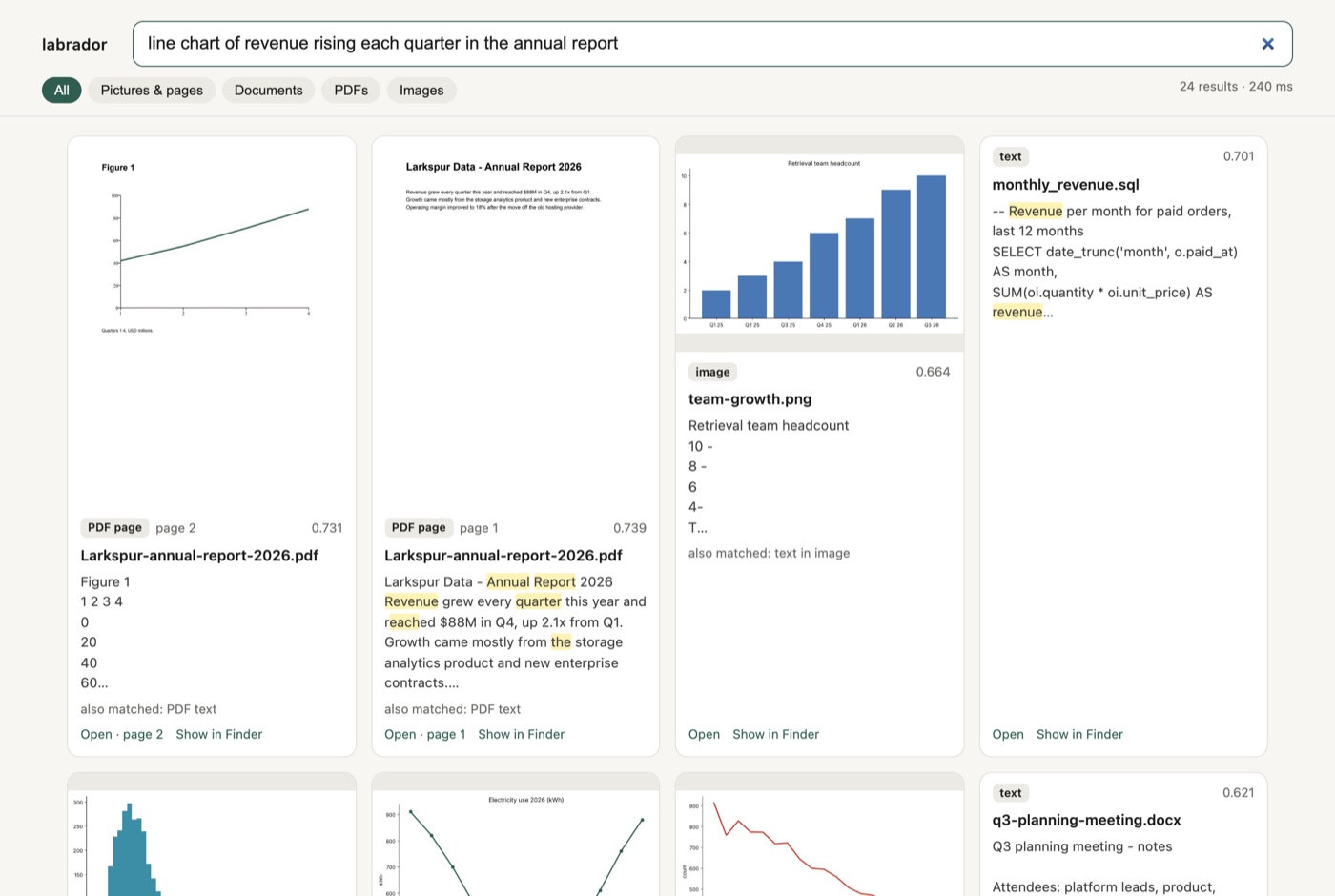Click the team-growth.png file name
This screenshot has height=896, width=1335.
click(750, 399)
